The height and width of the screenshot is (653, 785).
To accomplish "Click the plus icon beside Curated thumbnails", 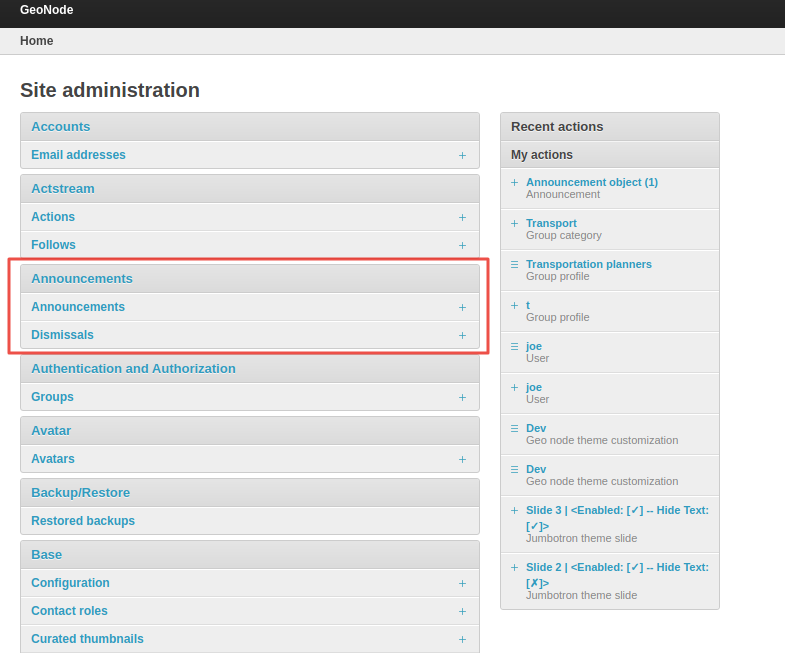I will (x=462, y=639).
